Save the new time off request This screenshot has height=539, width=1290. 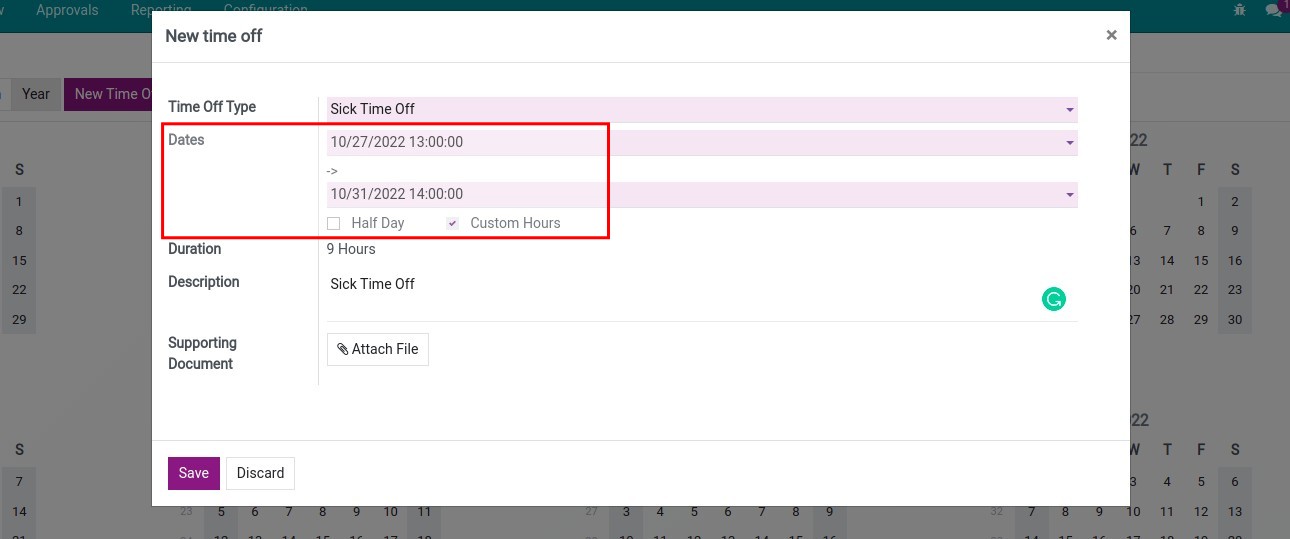[193, 473]
